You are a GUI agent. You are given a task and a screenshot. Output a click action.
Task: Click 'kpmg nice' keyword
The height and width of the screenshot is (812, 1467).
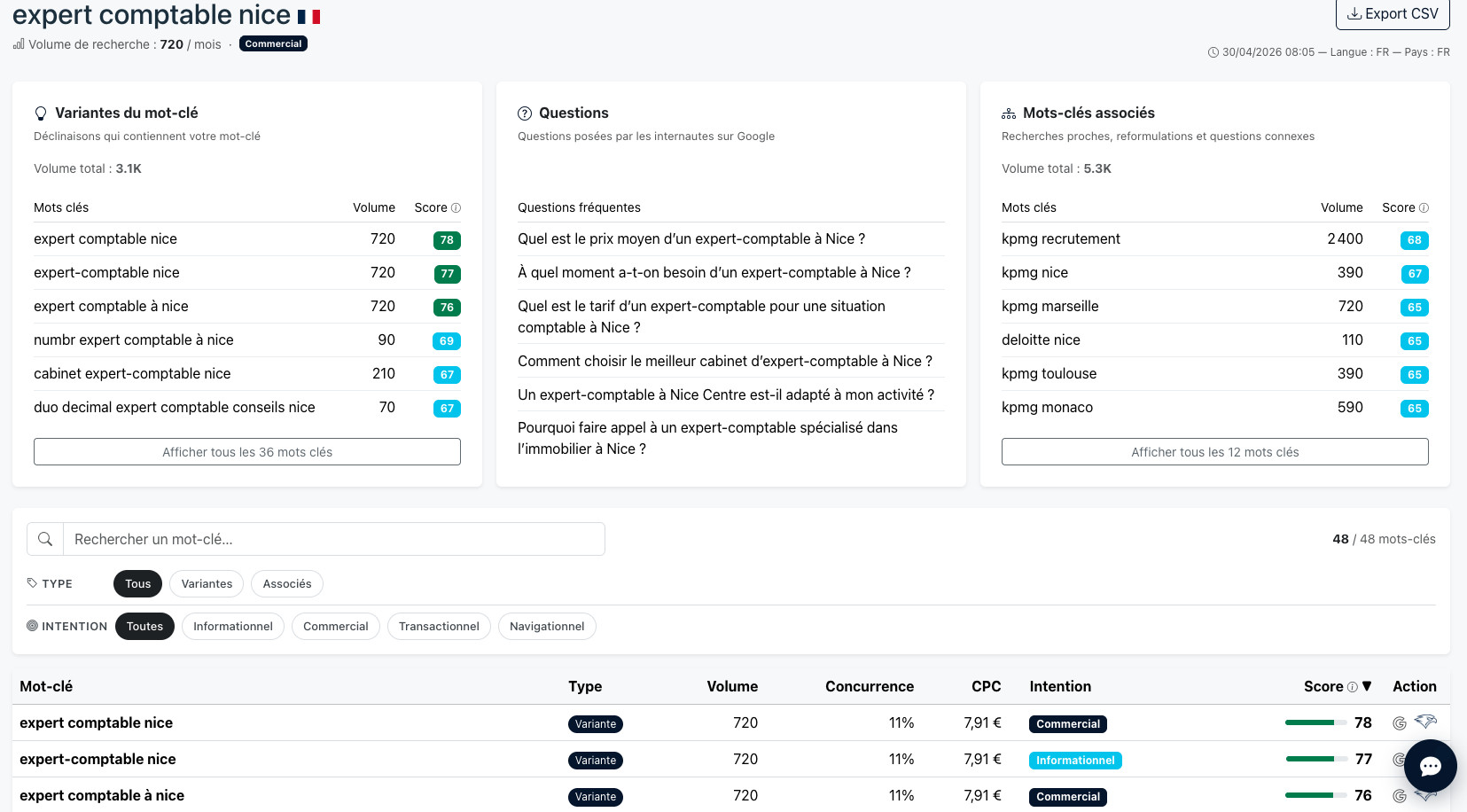point(1034,272)
